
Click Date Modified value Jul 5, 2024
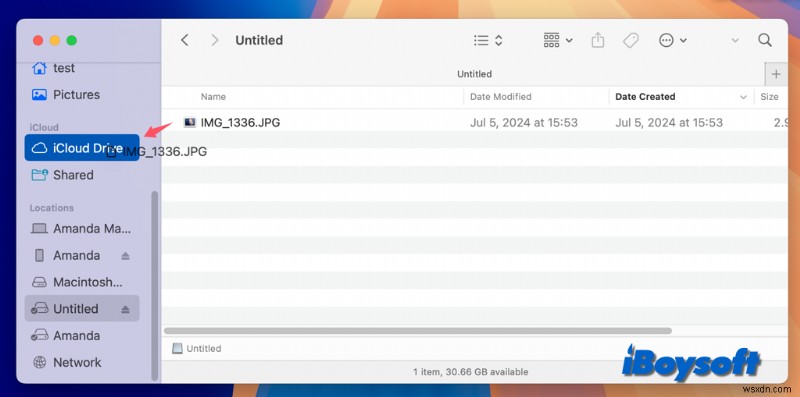(523, 122)
